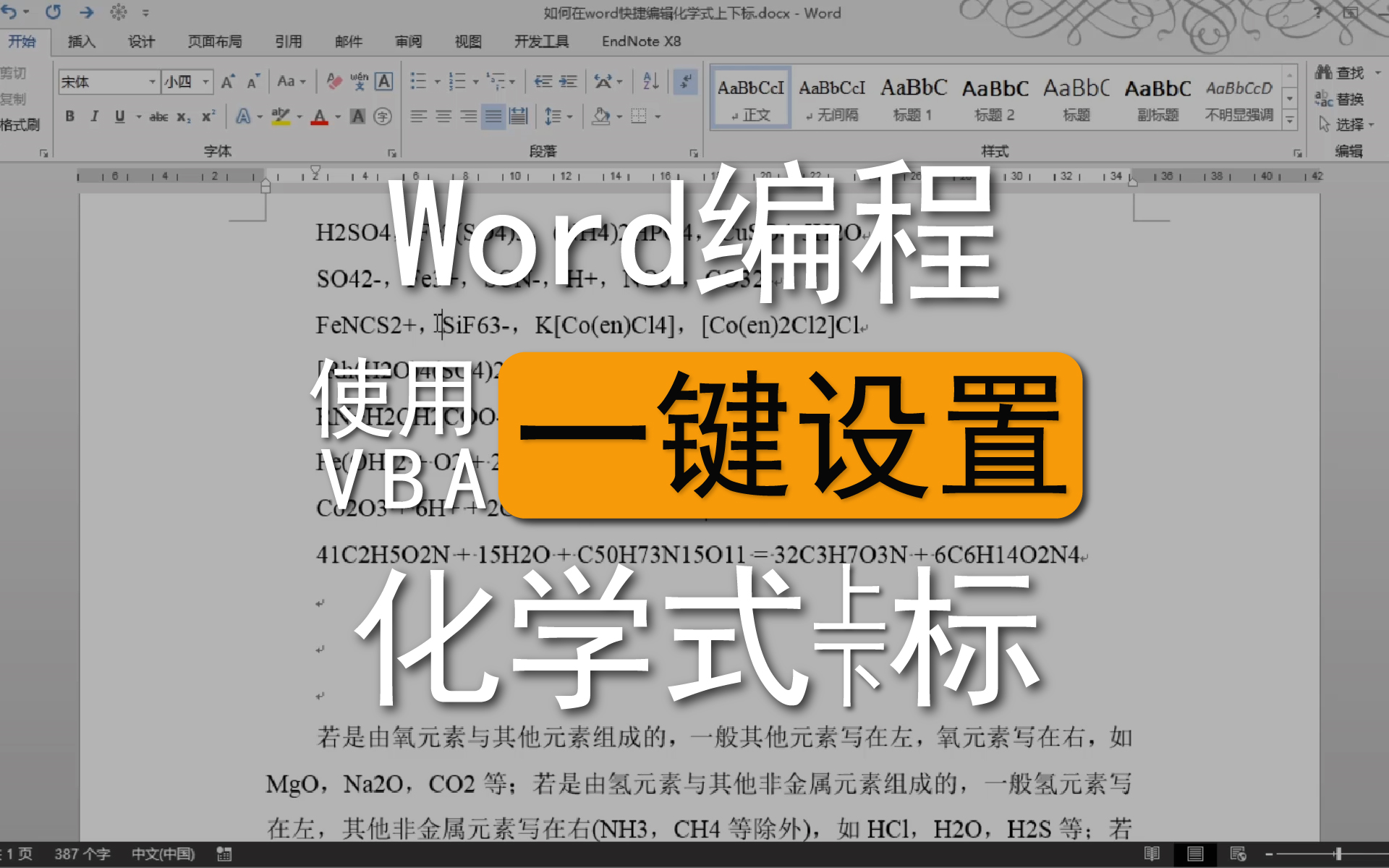Open the 开发工具 ribbon tab
Image resolution: width=1389 pixels, height=868 pixels.
541,41
